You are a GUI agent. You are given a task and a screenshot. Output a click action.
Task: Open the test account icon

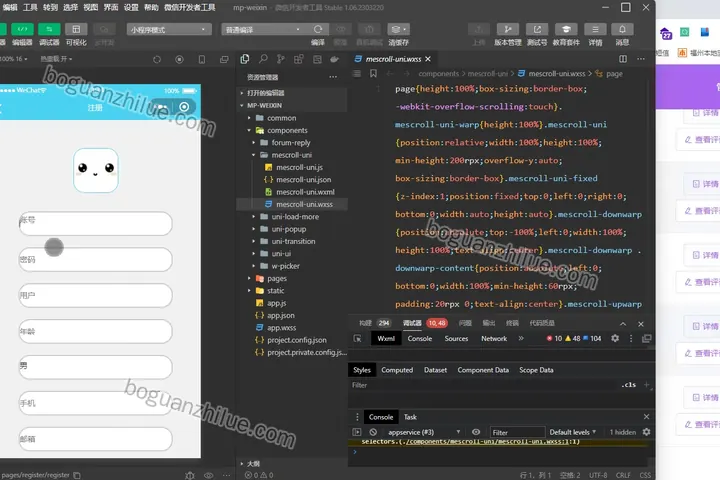point(537,29)
